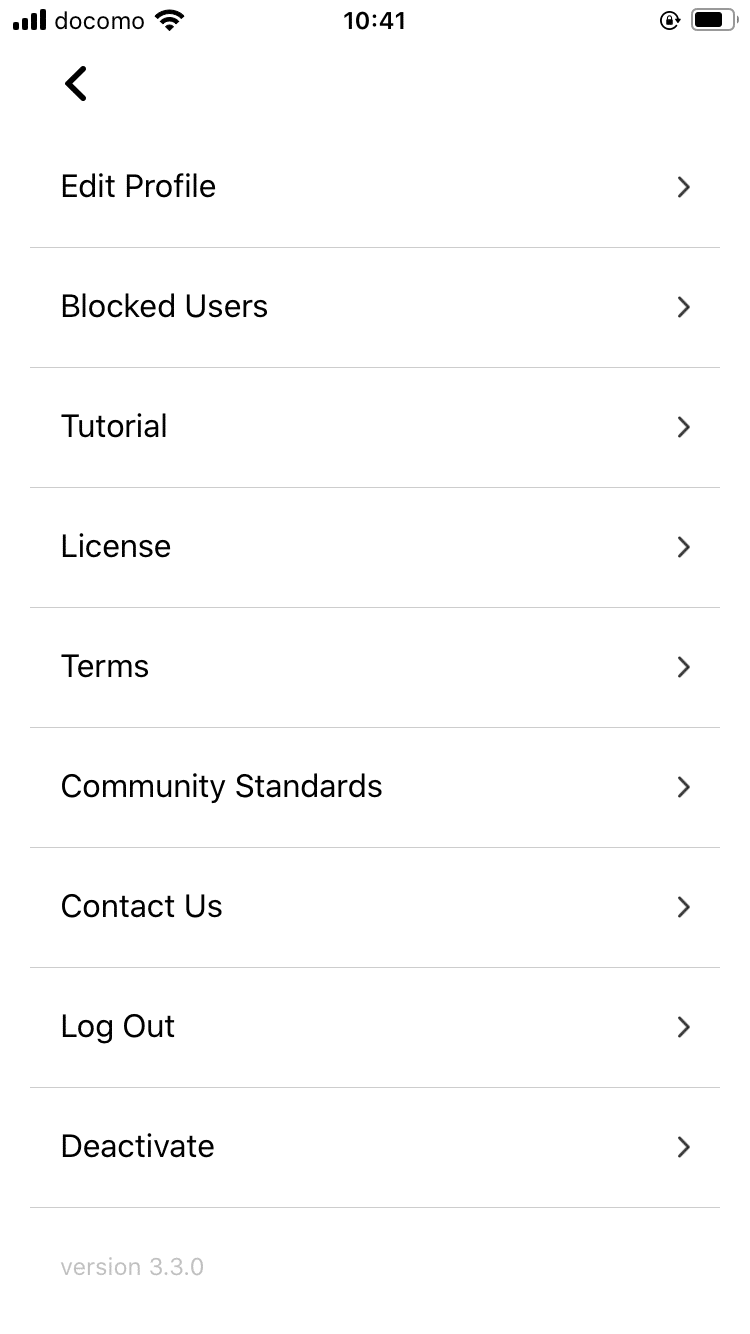Tap the chevron beside Blocked Users
The image size is (750, 1334).
click(x=684, y=307)
